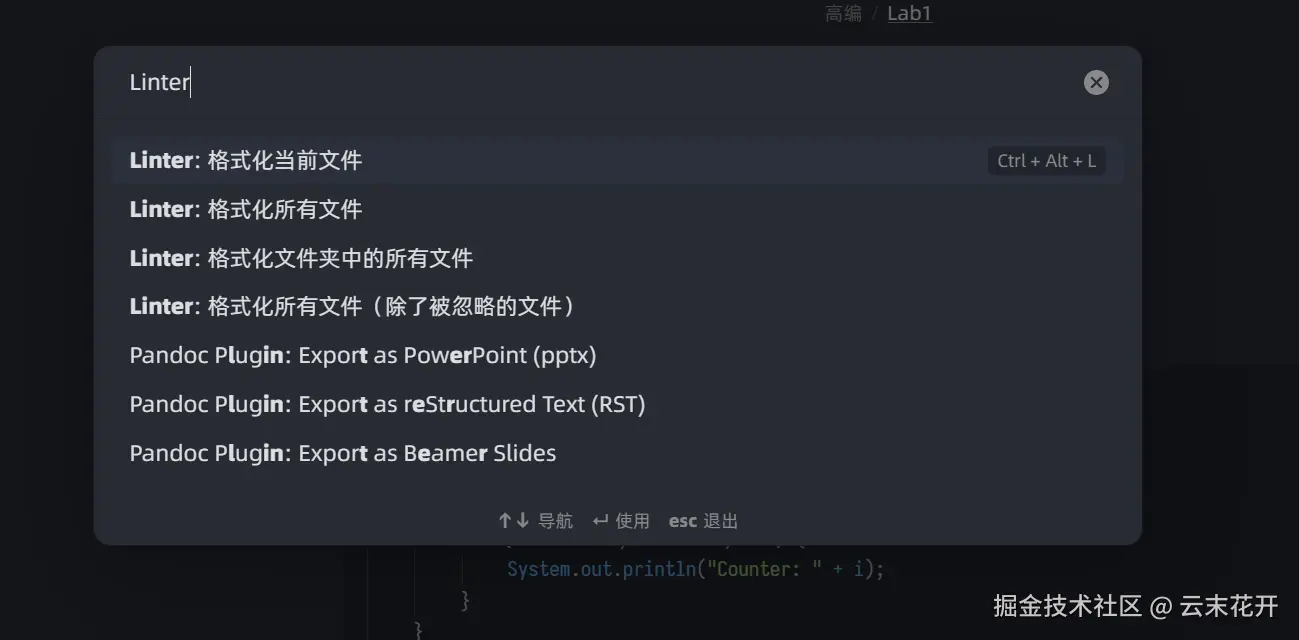
Task: Clear the search query with the X icon
Action: click(x=1096, y=83)
